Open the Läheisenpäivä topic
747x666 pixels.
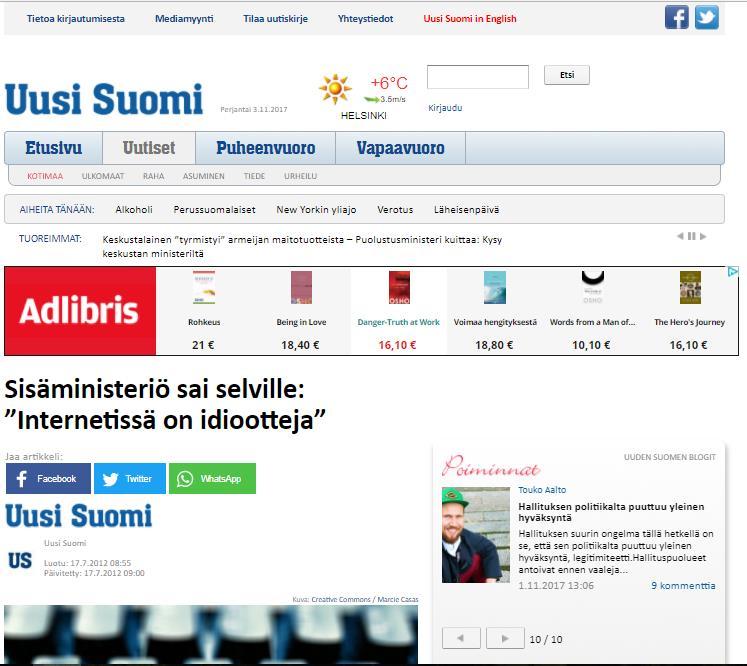pos(466,210)
